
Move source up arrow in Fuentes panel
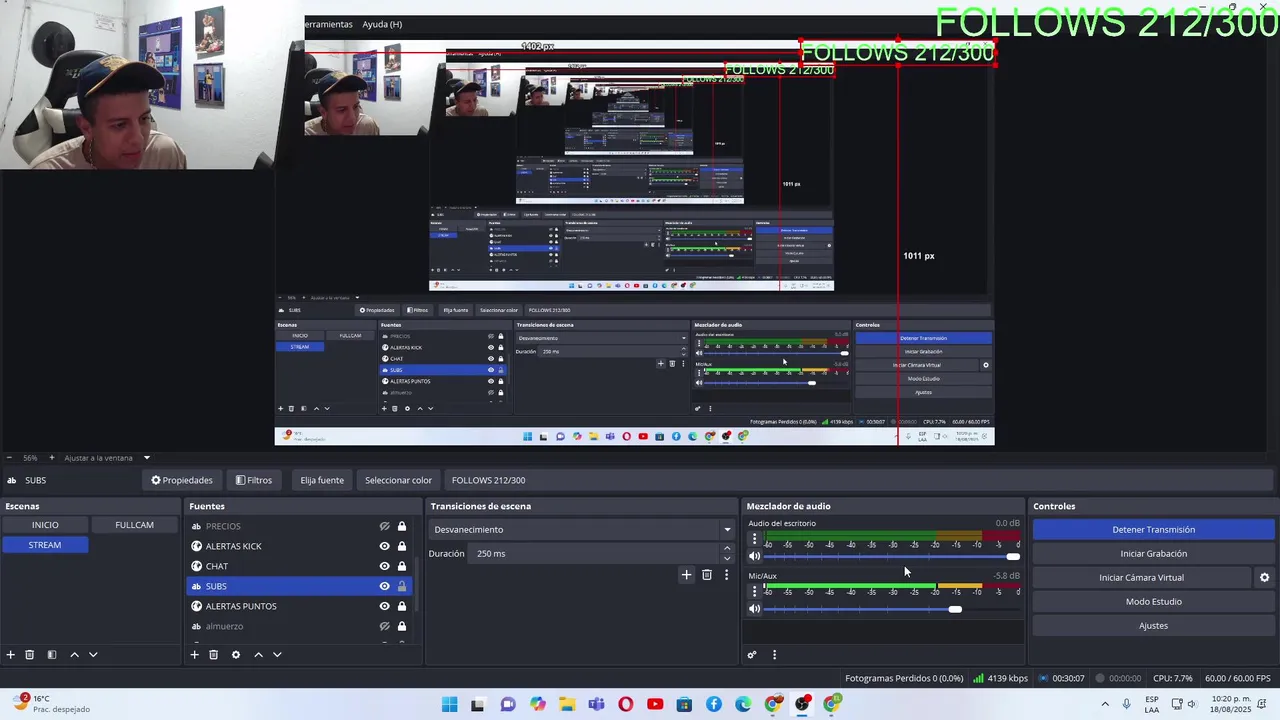pos(258,655)
